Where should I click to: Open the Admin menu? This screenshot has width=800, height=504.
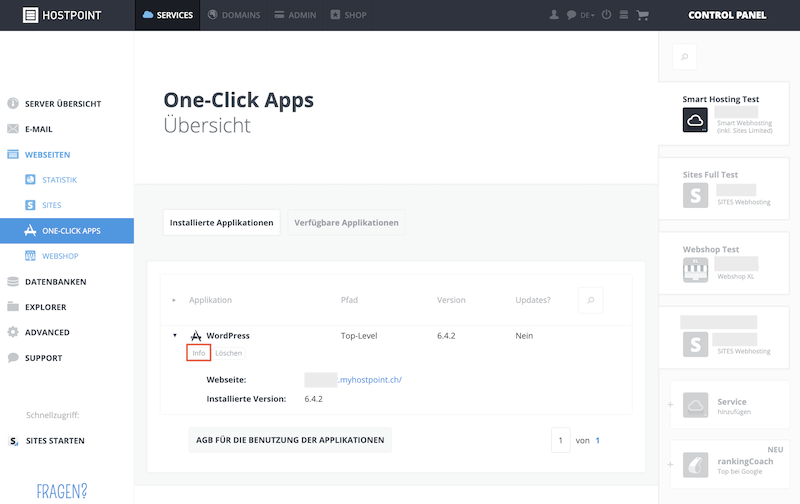pos(295,15)
